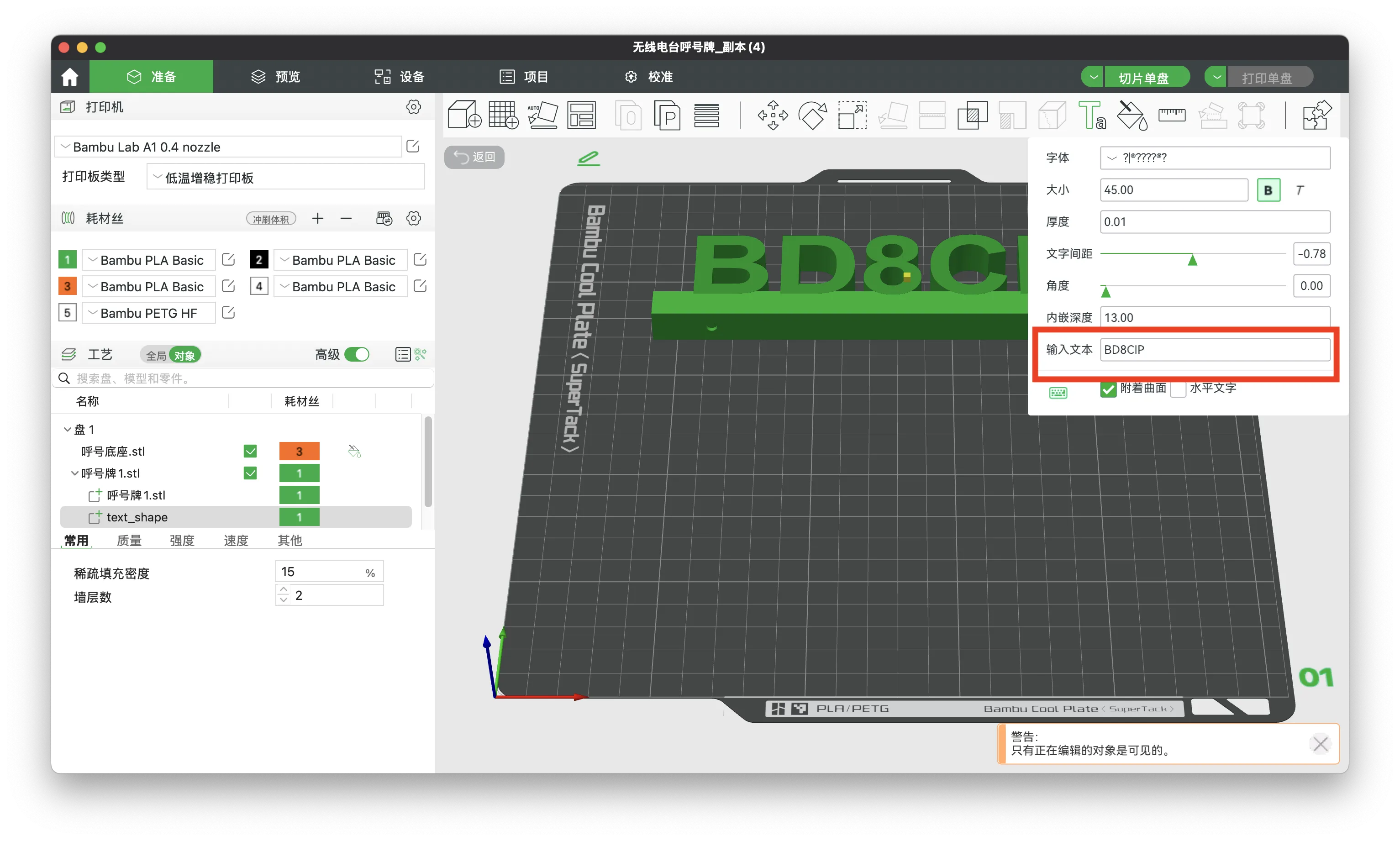Viewport: 1400px width, 841px height.
Task: Switch to the 项目 tab
Action: (524, 77)
